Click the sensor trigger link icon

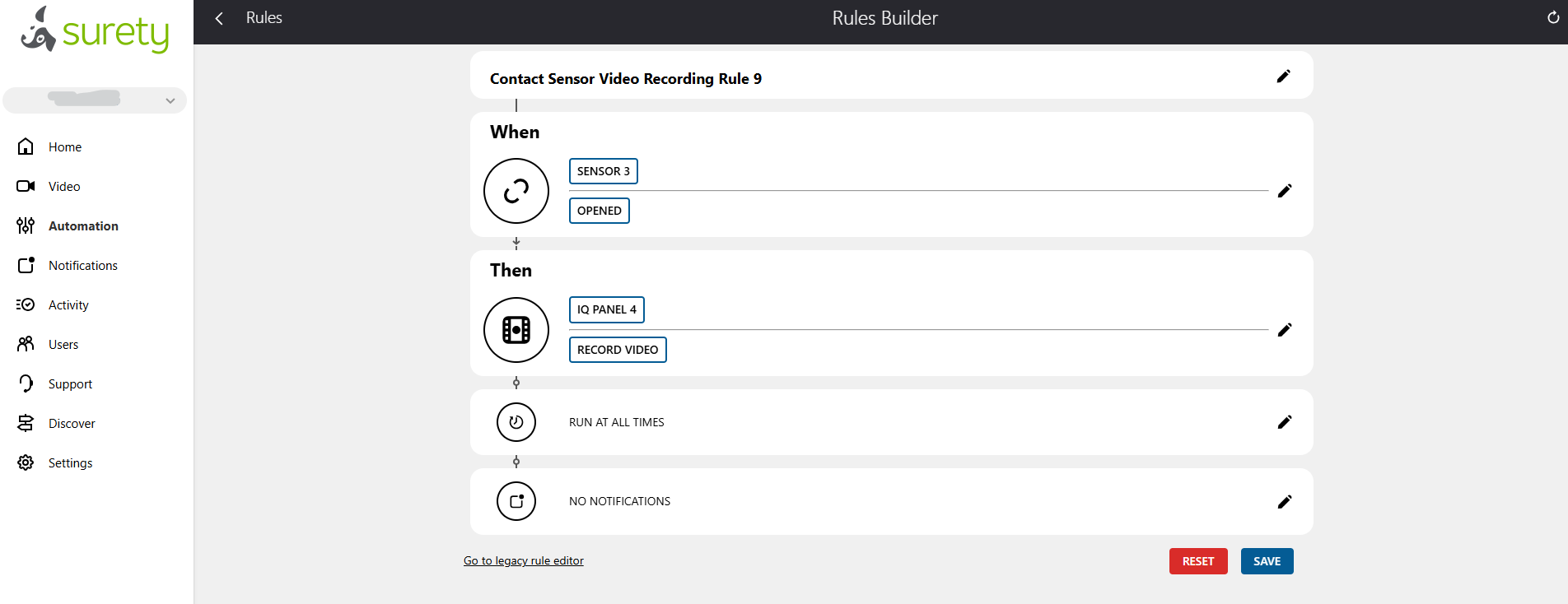point(516,191)
